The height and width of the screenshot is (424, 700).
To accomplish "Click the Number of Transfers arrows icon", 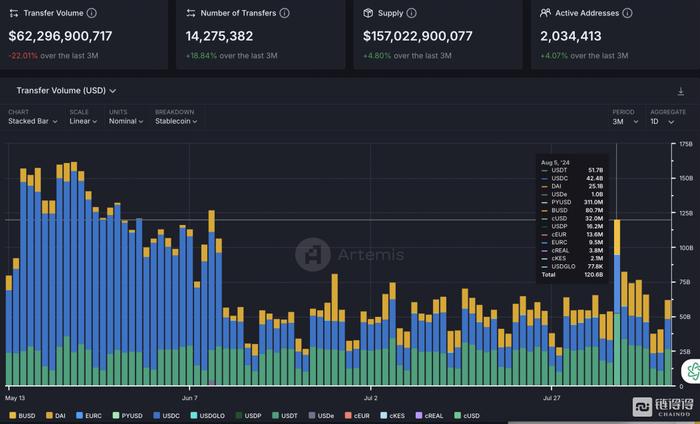I will (192, 14).
